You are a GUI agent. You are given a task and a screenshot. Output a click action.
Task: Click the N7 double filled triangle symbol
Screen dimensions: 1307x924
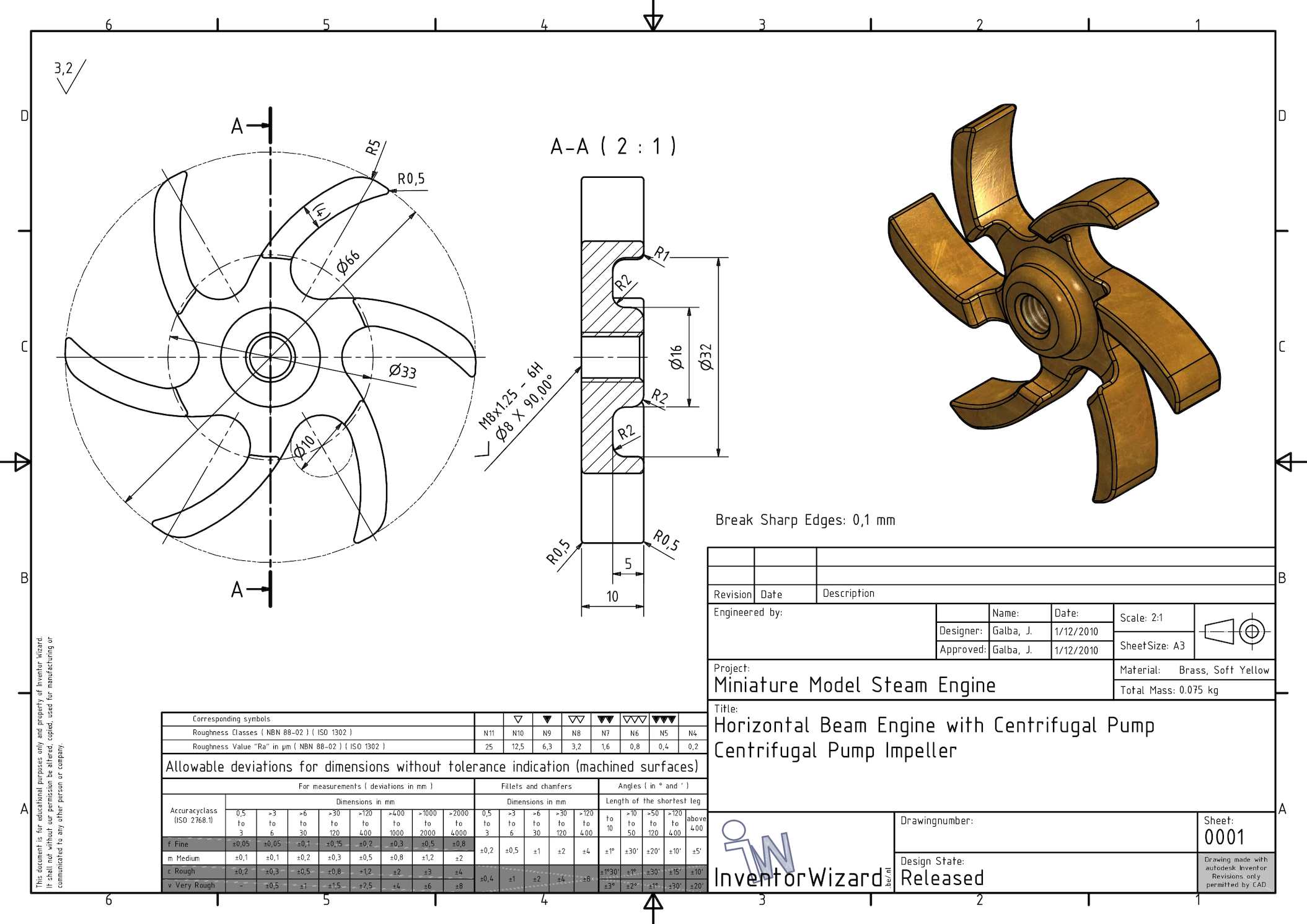605,719
